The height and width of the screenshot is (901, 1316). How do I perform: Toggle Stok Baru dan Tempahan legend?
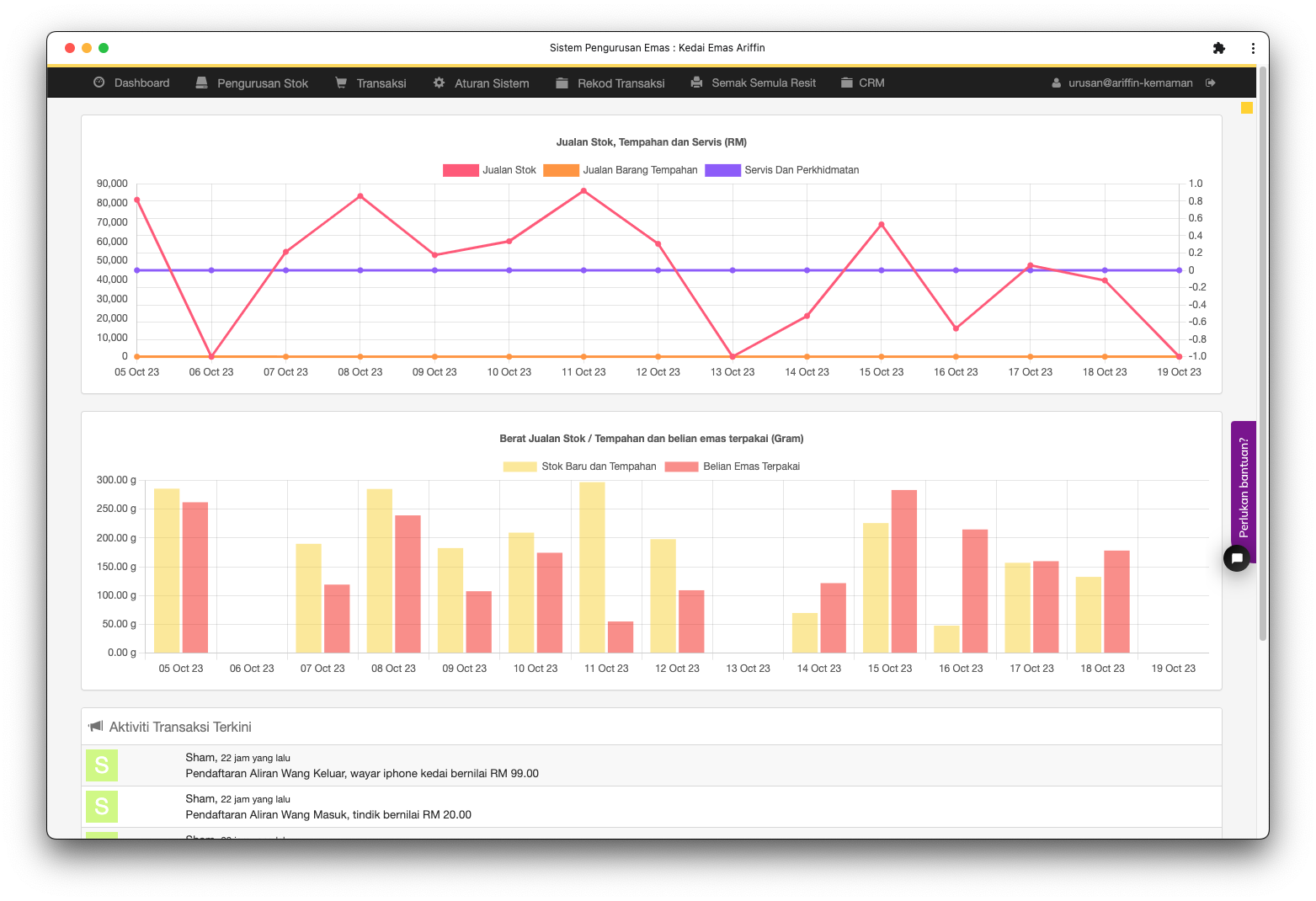(x=579, y=466)
